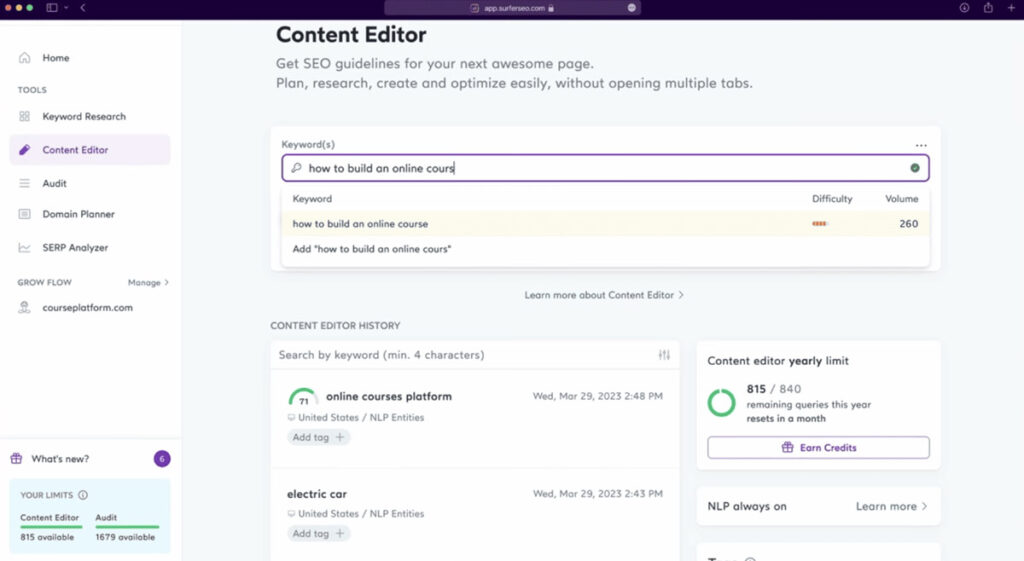Click timestamp Wed, Mar 29, 2023 2:48 PM
This screenshot has width=1024, height=561.
[598, 396]
